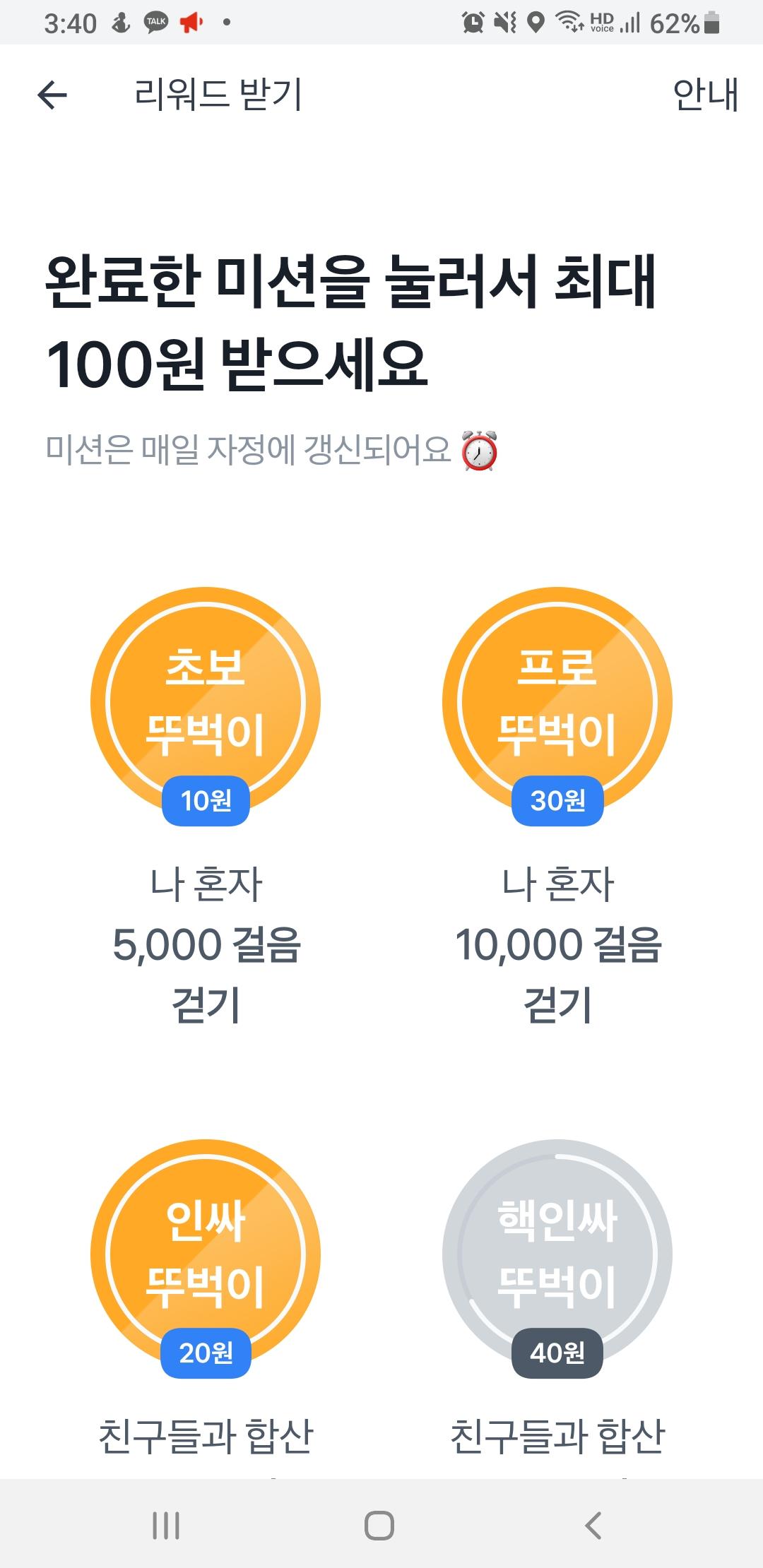This screenshot has height=1568, width=763.
Task: Tap the 10,000 걸음 걷기 description
Action: (558, 945)
